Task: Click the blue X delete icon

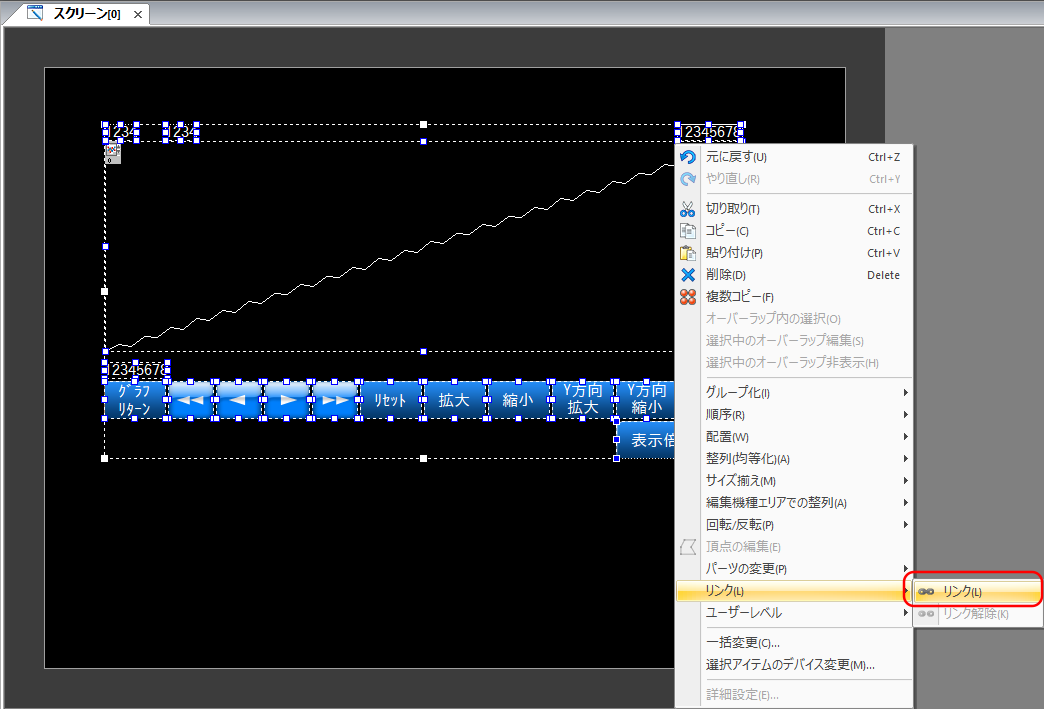Action: point(687,275)
